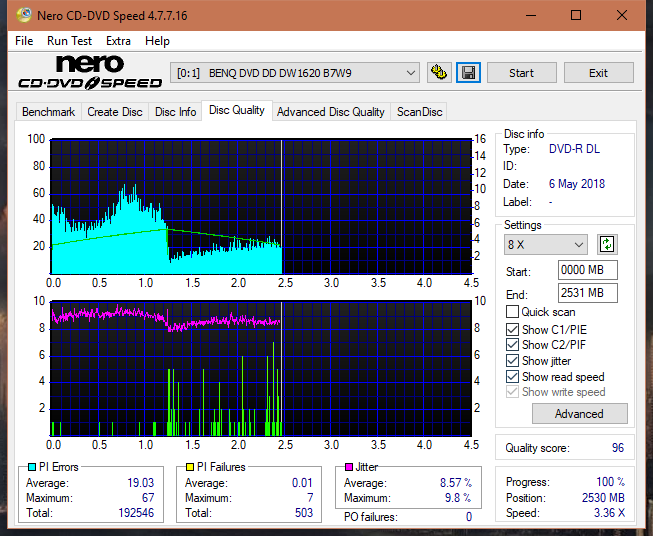This screenshot has width=653, height=536.
Task: Click the Nero app icon in title bar
Action: 24,15
